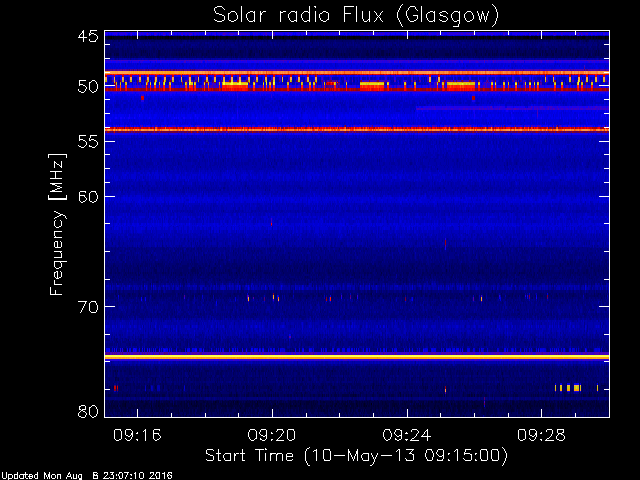Click the red emission line near 54 MHz

pyautogui.click(x=357, y=130)
